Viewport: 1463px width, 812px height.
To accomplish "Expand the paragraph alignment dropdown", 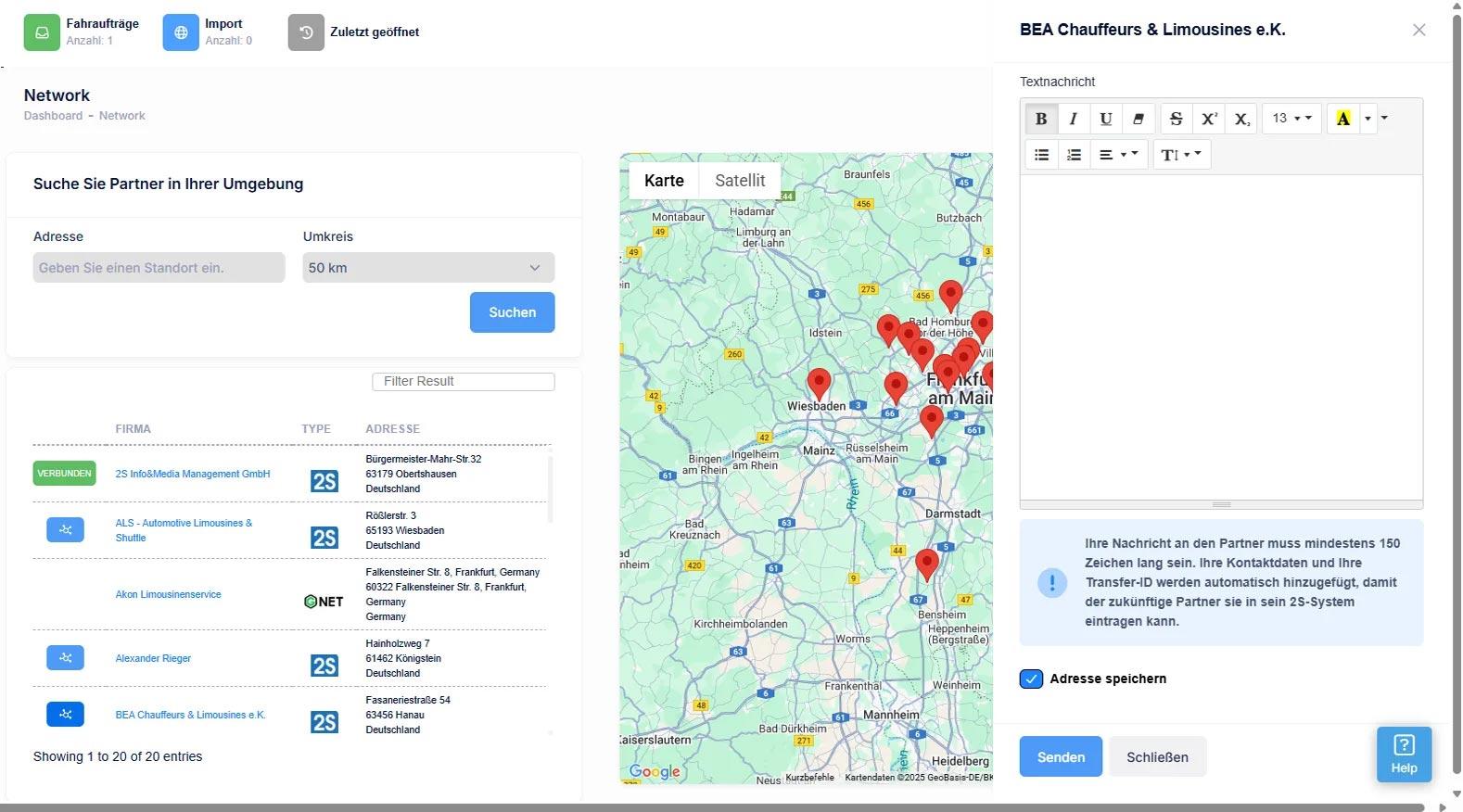I will tap(1118, 155).
